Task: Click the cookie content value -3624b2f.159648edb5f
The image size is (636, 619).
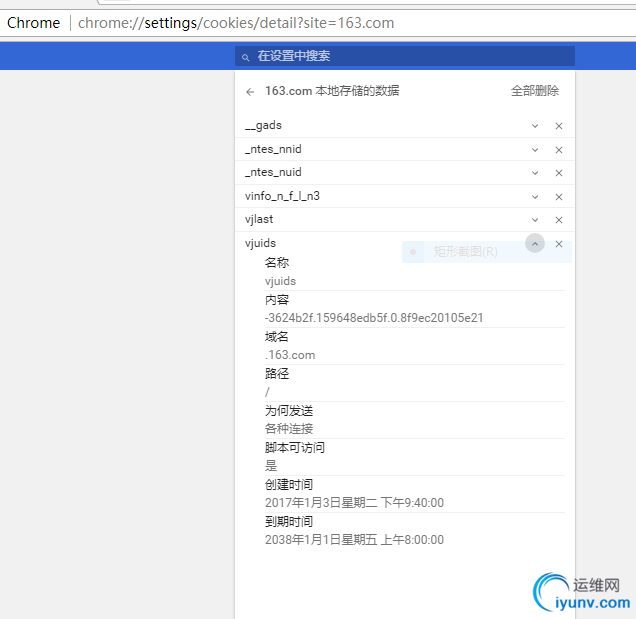Action: click(374, 318)
